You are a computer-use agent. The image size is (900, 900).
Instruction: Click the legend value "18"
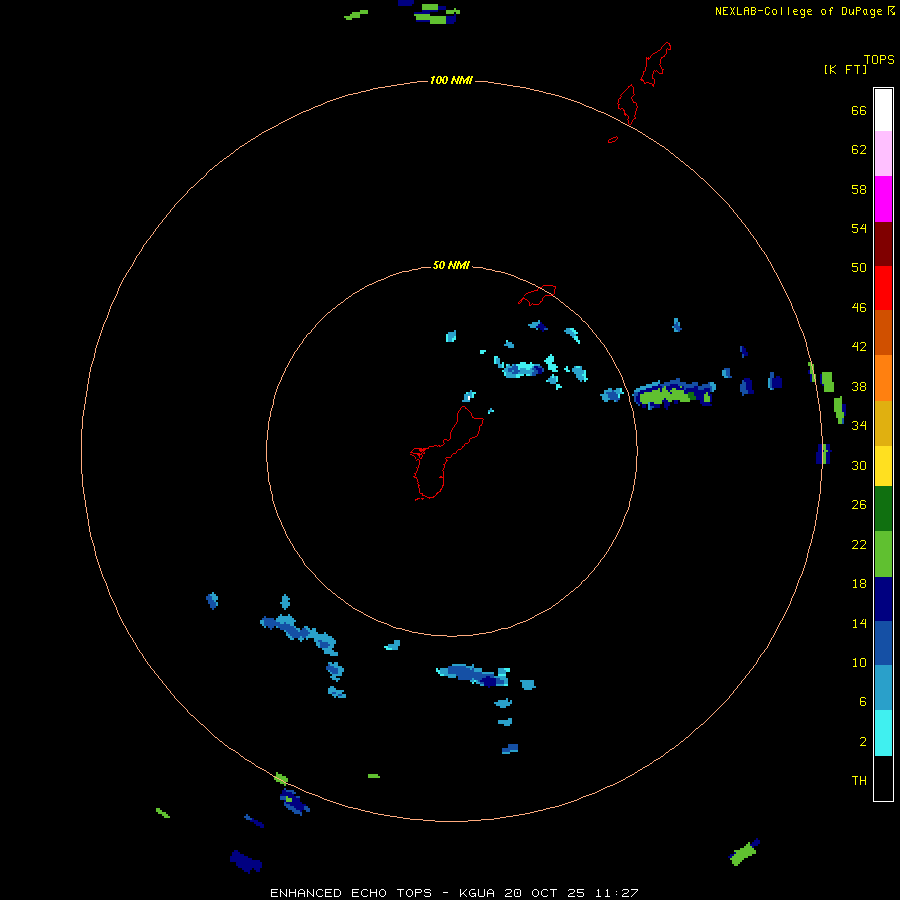tap(859, 584)
